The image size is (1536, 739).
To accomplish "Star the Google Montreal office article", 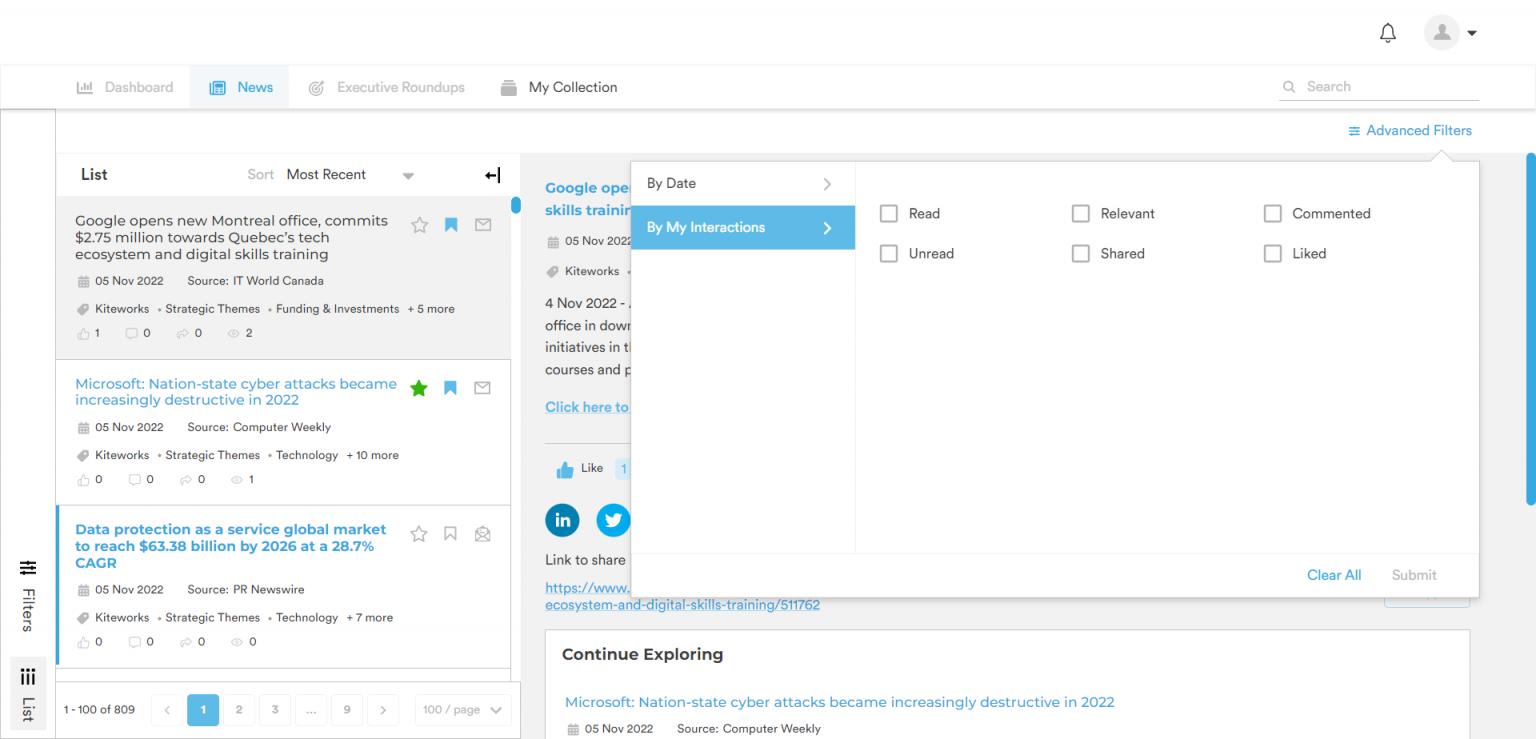I will point(420,225).
